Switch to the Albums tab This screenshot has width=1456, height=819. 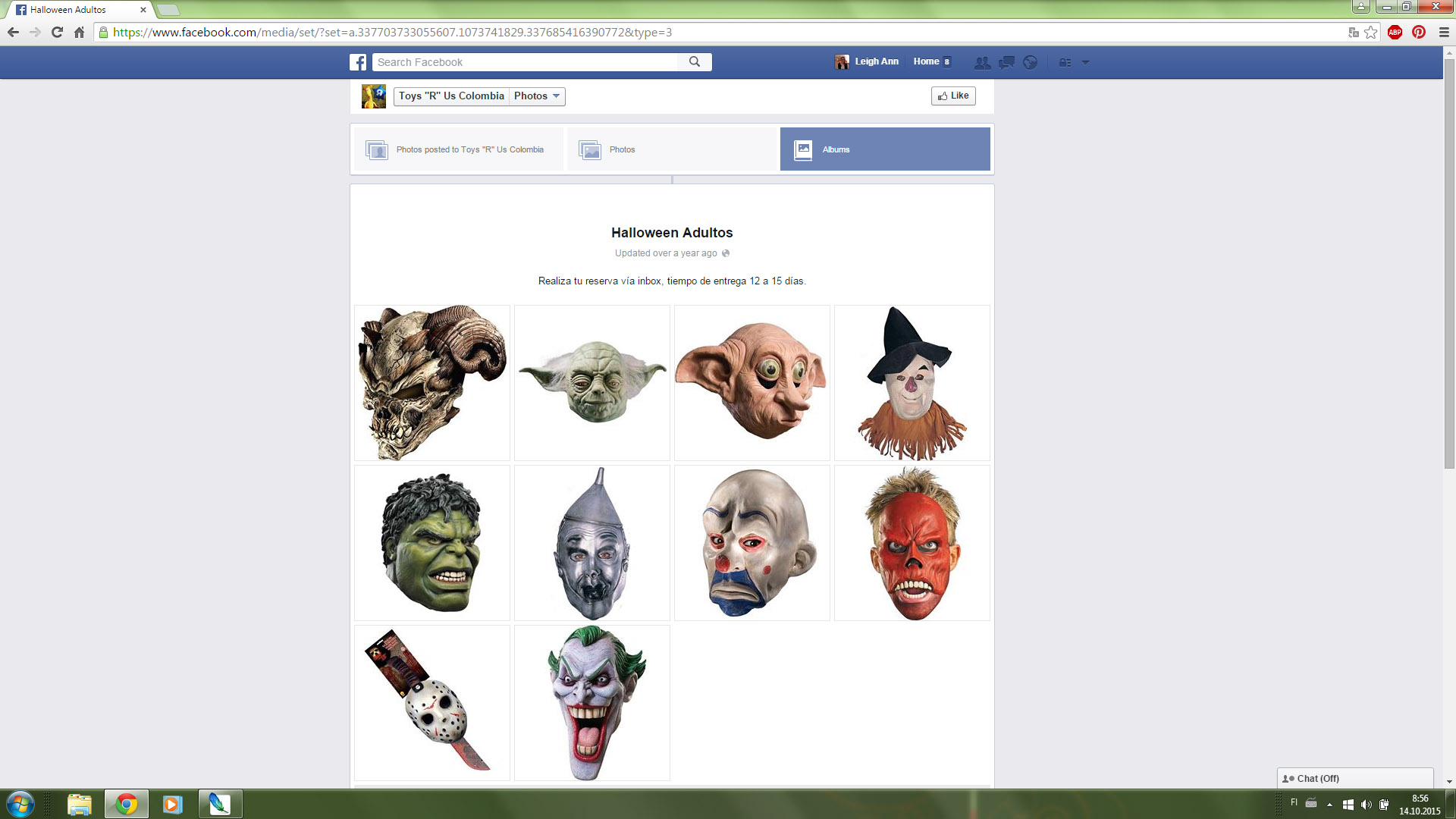(884, 149)
